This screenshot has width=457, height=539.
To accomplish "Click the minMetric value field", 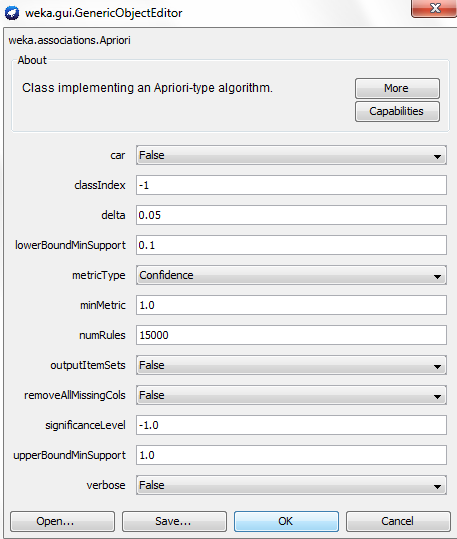I will tap(291, 305).
